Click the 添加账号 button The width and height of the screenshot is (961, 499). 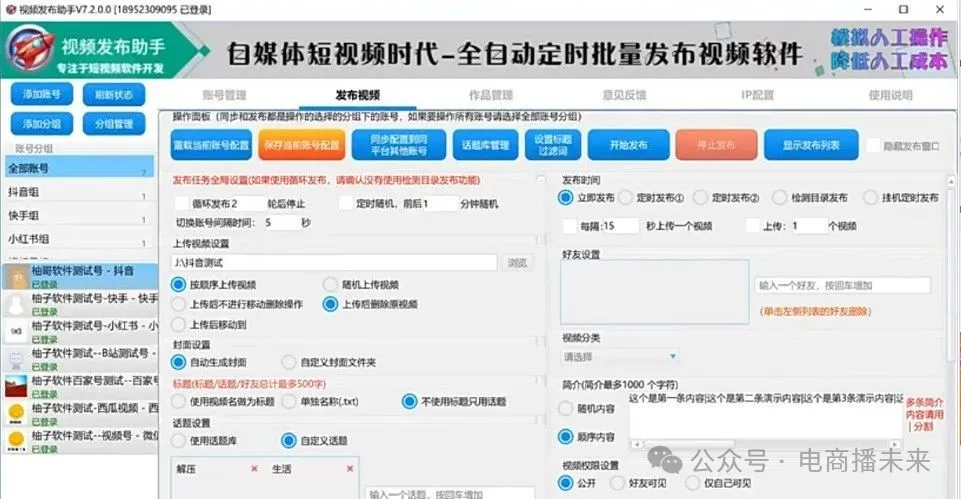[x=42, y=95]
